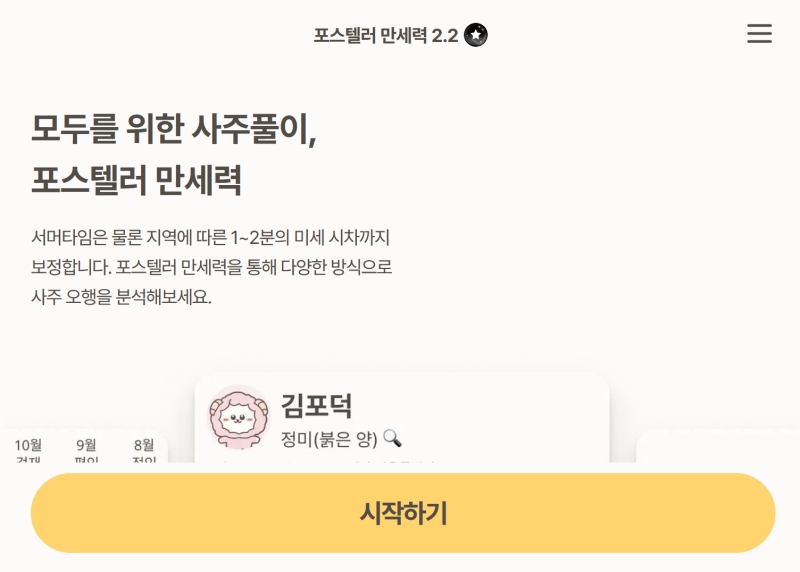Click the 시작하기 button

[x=403, y=513]
